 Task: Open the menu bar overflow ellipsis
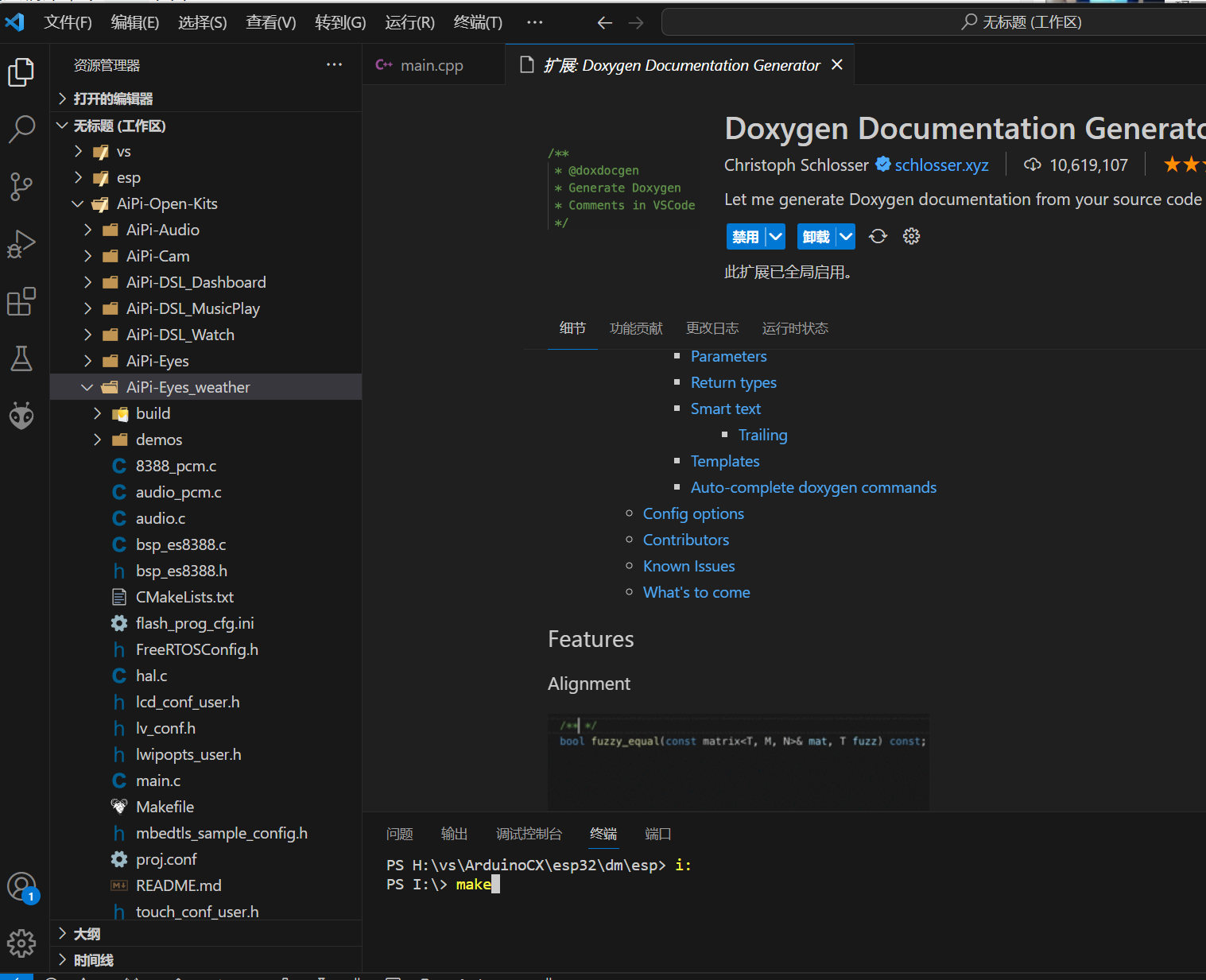click(535, 22)
